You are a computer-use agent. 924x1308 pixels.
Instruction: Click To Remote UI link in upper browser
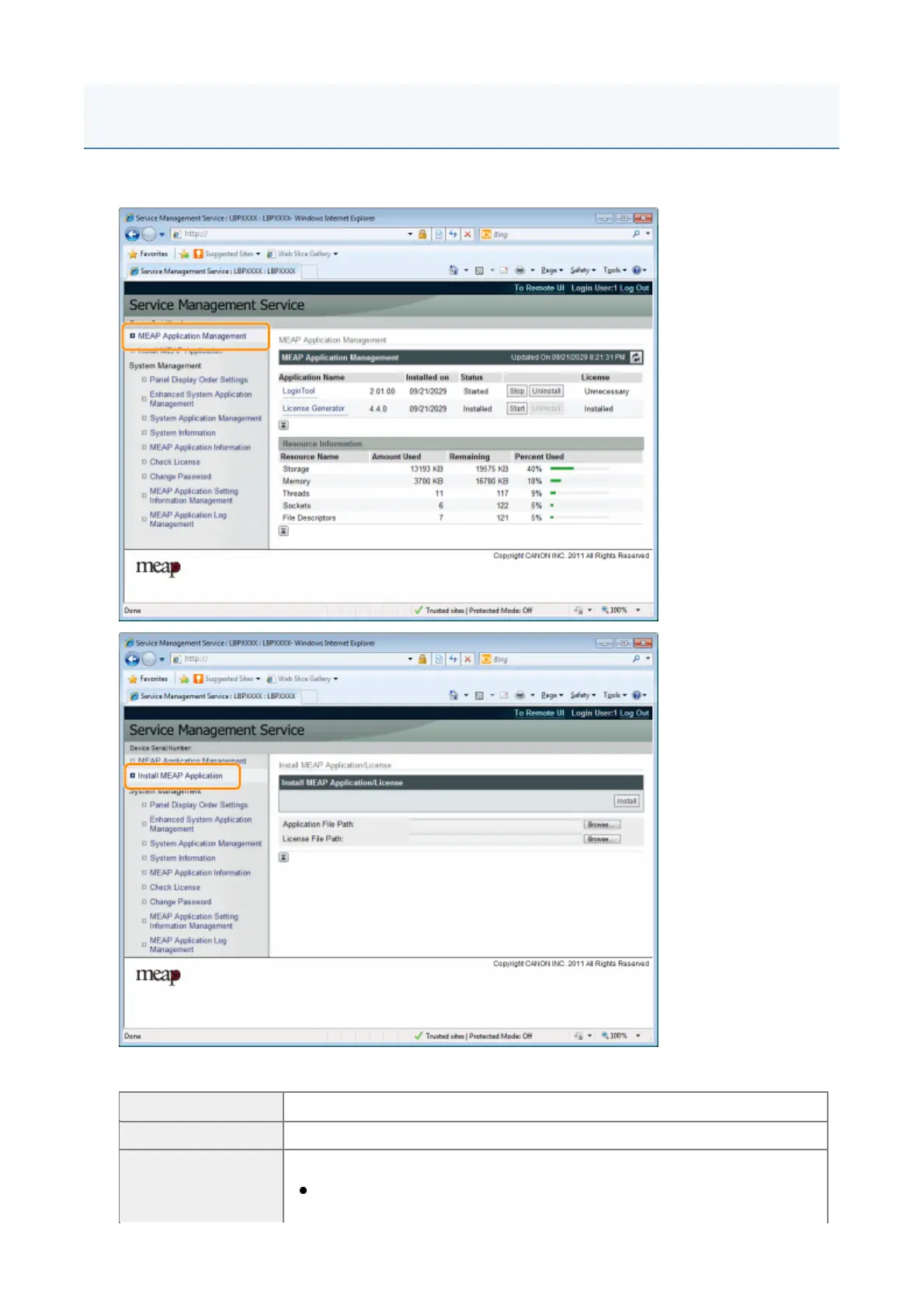(539, 288)
